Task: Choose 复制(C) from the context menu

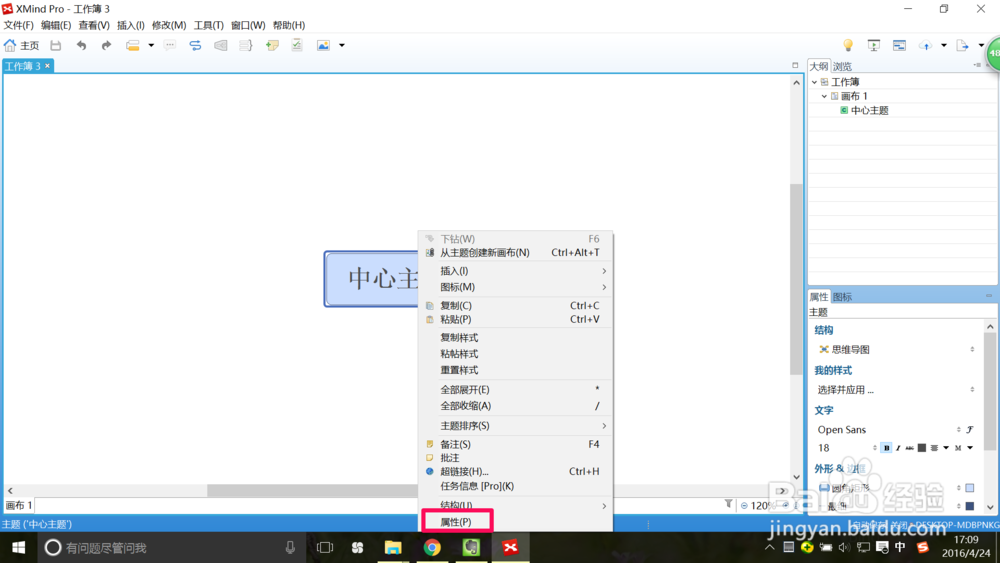Action: click(x=515, y=305)
